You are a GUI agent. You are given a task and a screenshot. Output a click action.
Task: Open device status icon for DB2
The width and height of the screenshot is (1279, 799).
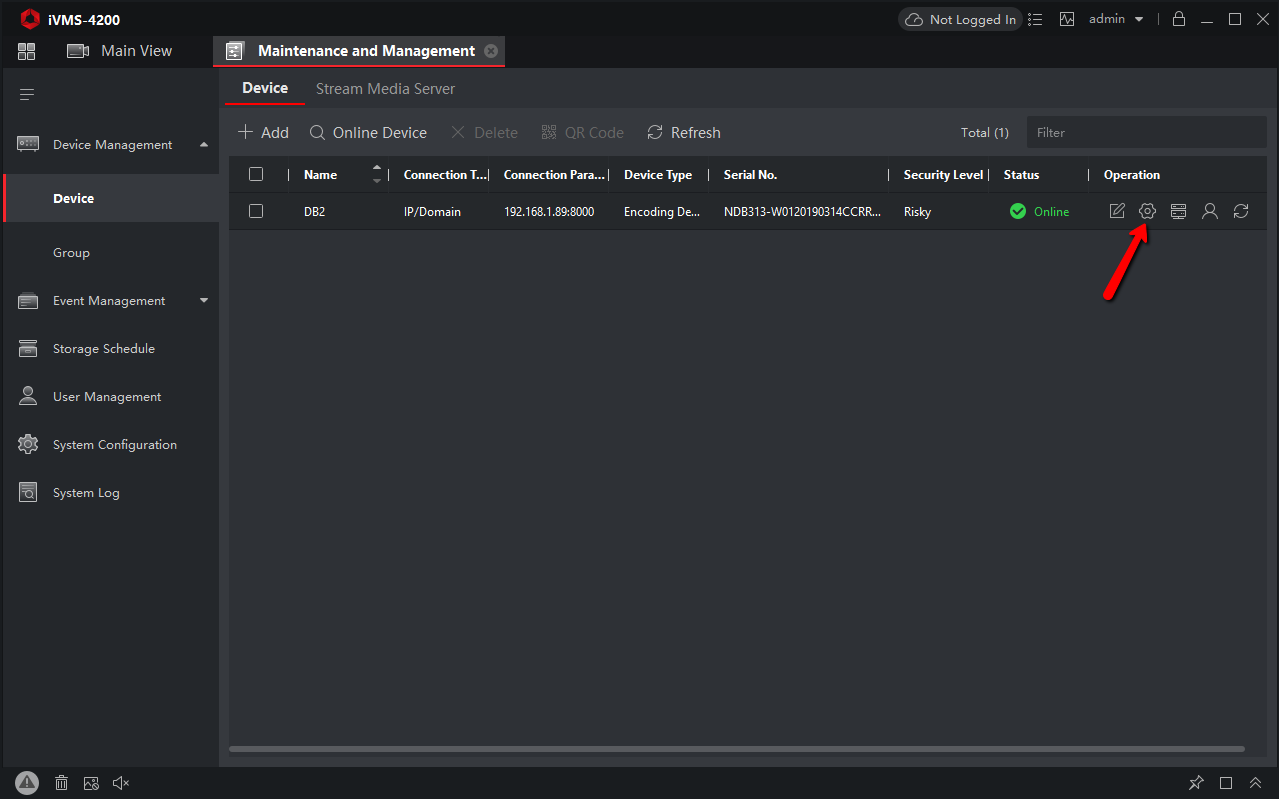(x=1178, y=211)
